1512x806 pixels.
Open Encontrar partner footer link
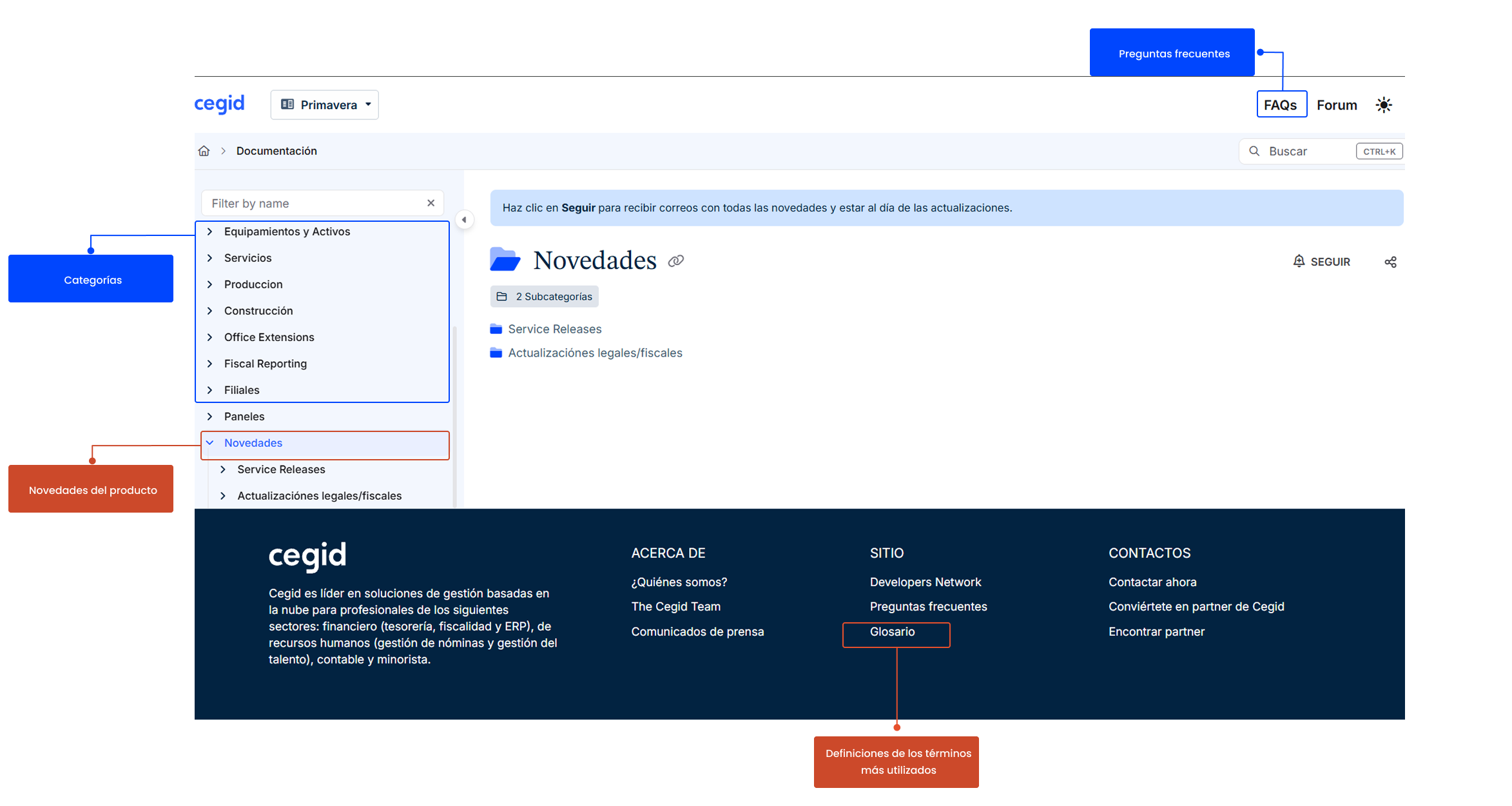pos(1156,632)
